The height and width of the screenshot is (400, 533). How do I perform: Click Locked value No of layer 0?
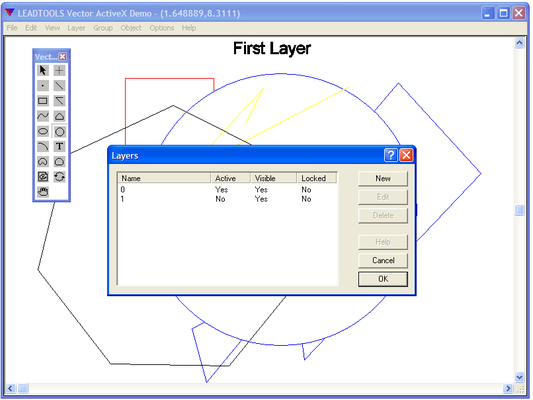pos(306,190)
